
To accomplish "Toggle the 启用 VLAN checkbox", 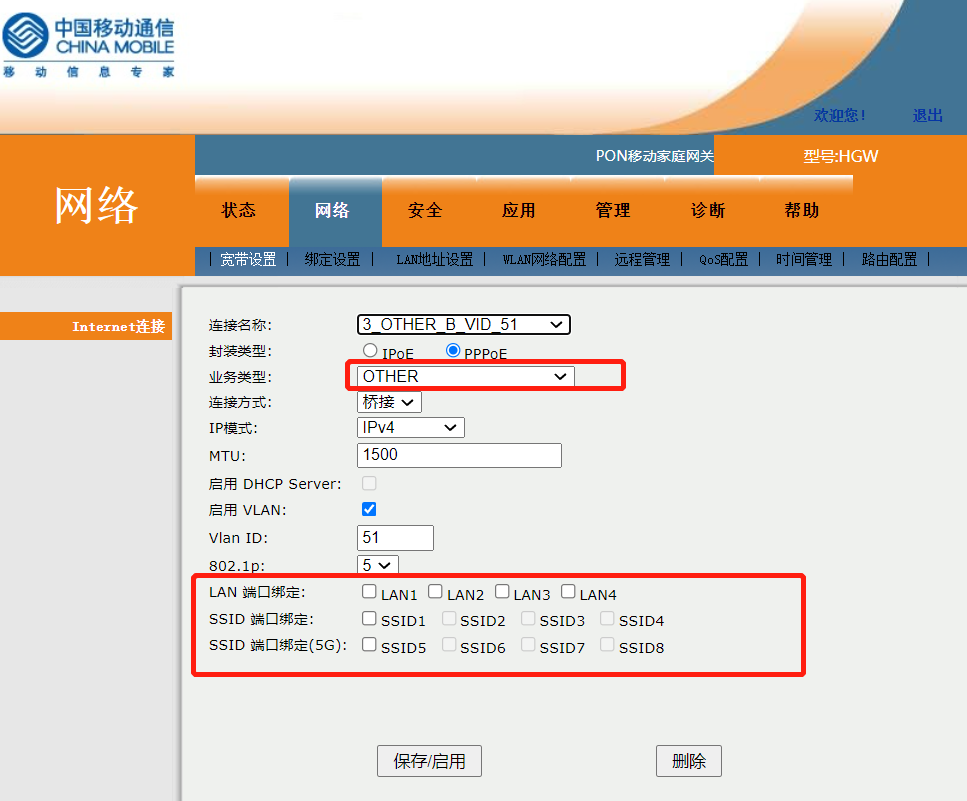I will point(369,509).
